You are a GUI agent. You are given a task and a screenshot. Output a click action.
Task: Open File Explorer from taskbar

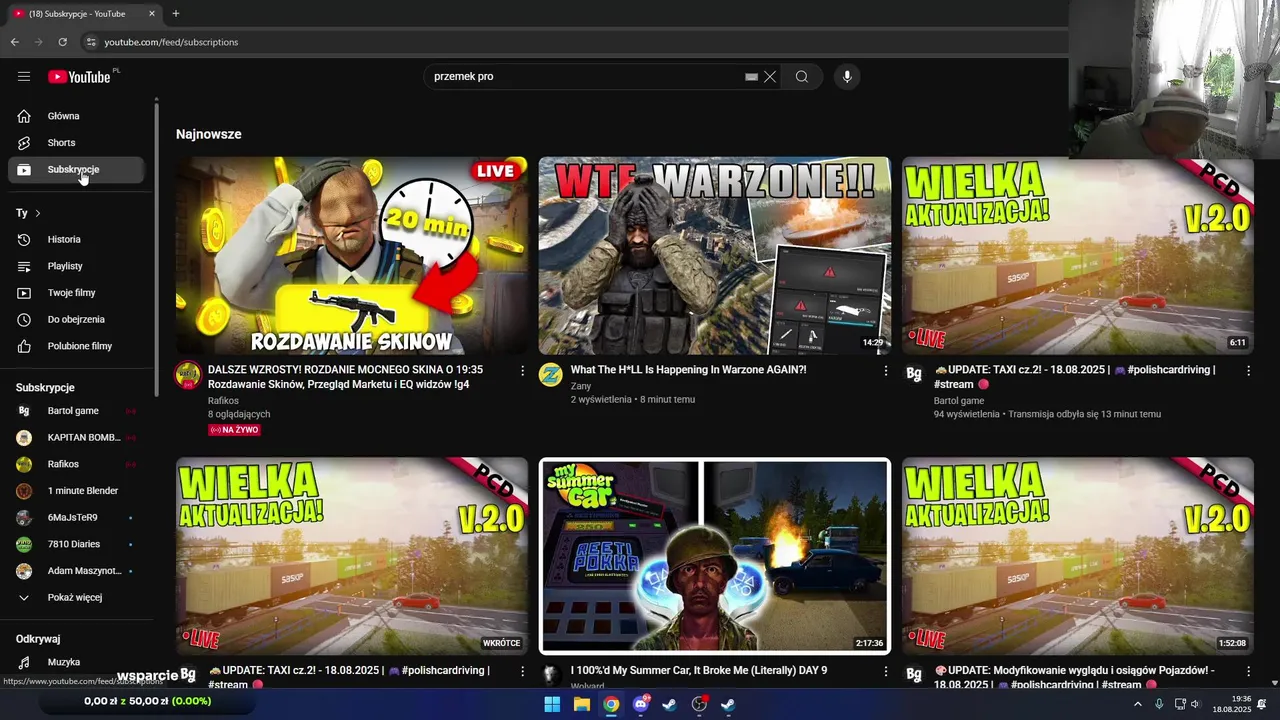581,705
